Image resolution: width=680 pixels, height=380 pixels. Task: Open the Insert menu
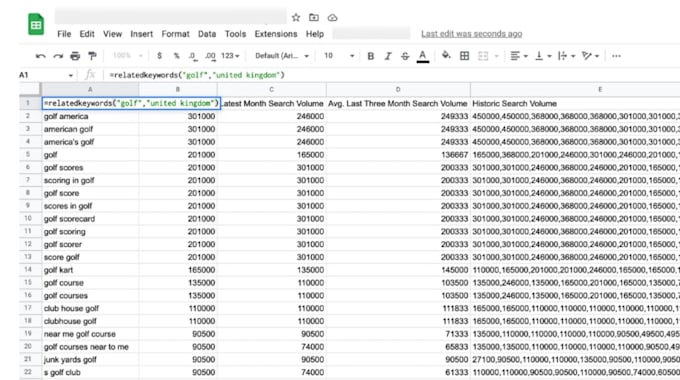(x=141, y=34)
